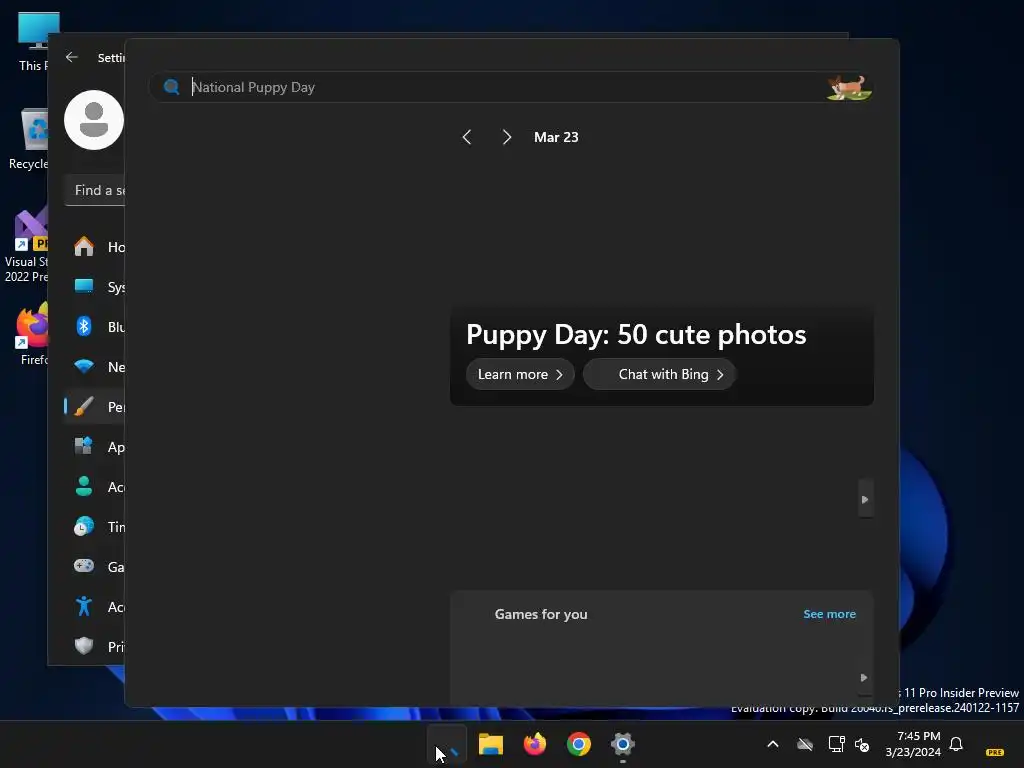Open Accounts in Settings sidebar
The image size is (1024, 768).
(95, 487)
